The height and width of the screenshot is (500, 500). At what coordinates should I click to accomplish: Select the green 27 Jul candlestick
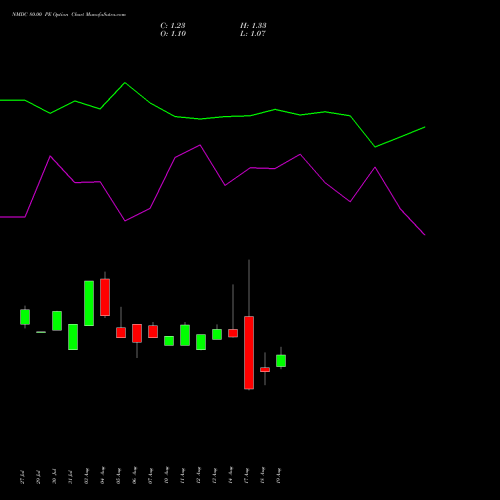25,317
